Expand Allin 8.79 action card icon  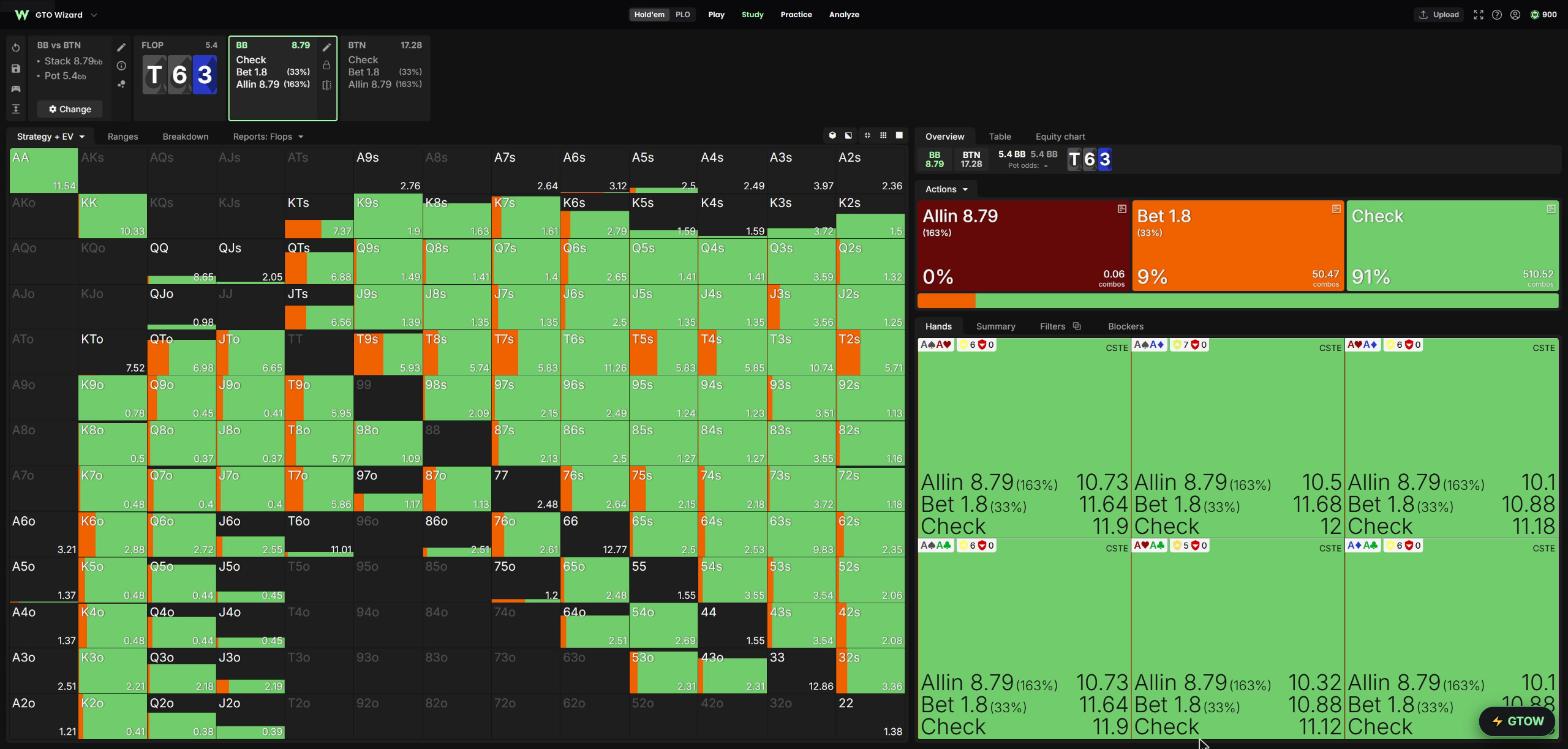tap(1122, 209)
